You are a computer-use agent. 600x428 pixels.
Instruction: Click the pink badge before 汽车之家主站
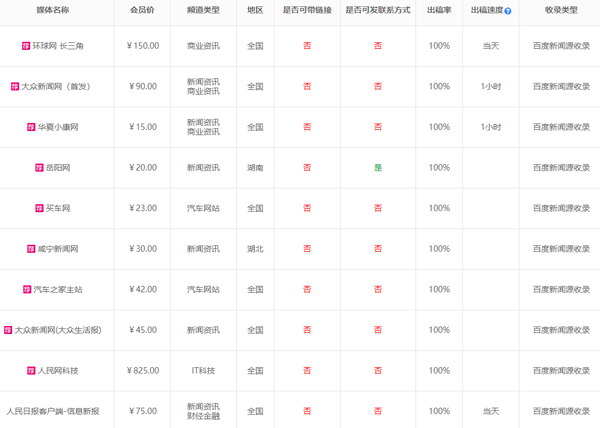(x=26, y=289)
